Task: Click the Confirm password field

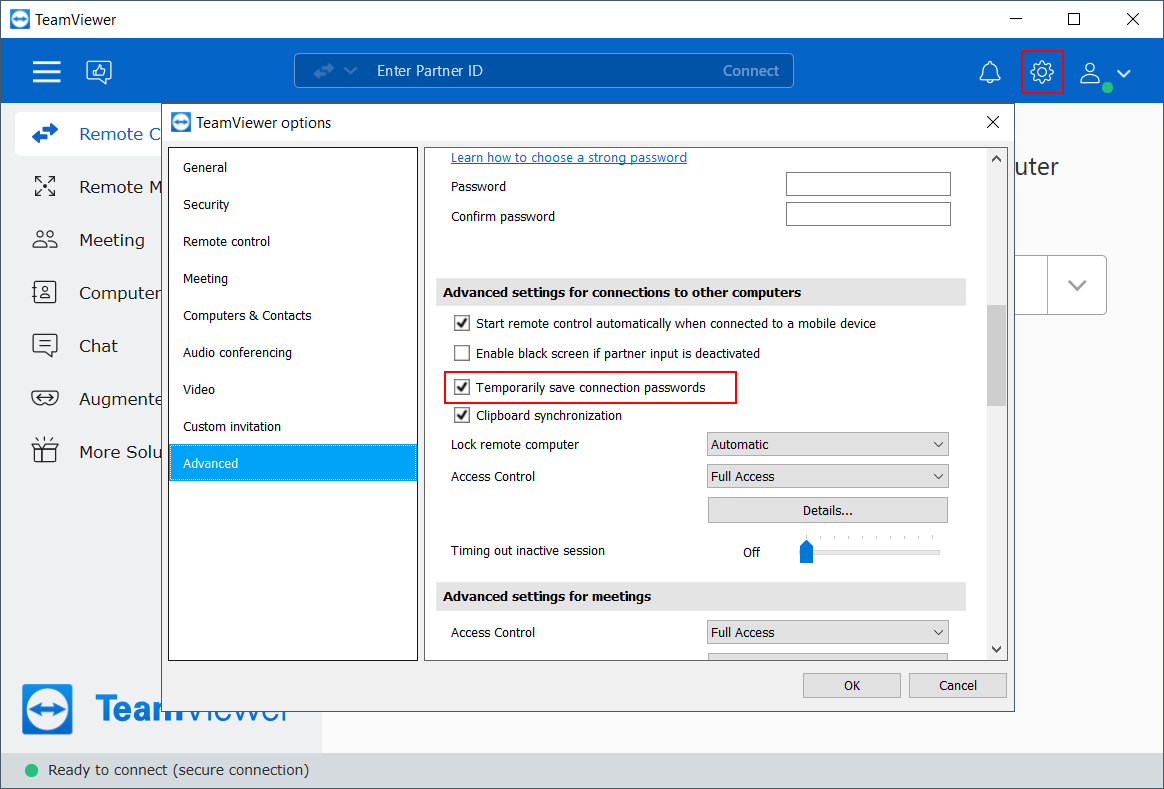Action: tap(867, 215)
